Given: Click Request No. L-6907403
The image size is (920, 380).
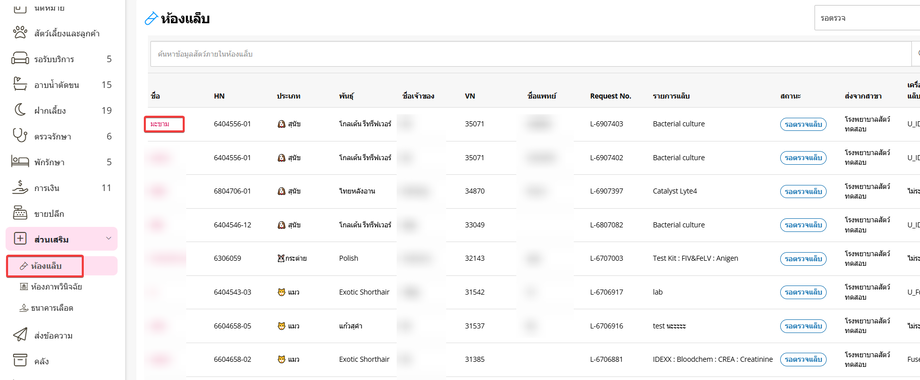Looking at the screenshot, I should 607,124.
